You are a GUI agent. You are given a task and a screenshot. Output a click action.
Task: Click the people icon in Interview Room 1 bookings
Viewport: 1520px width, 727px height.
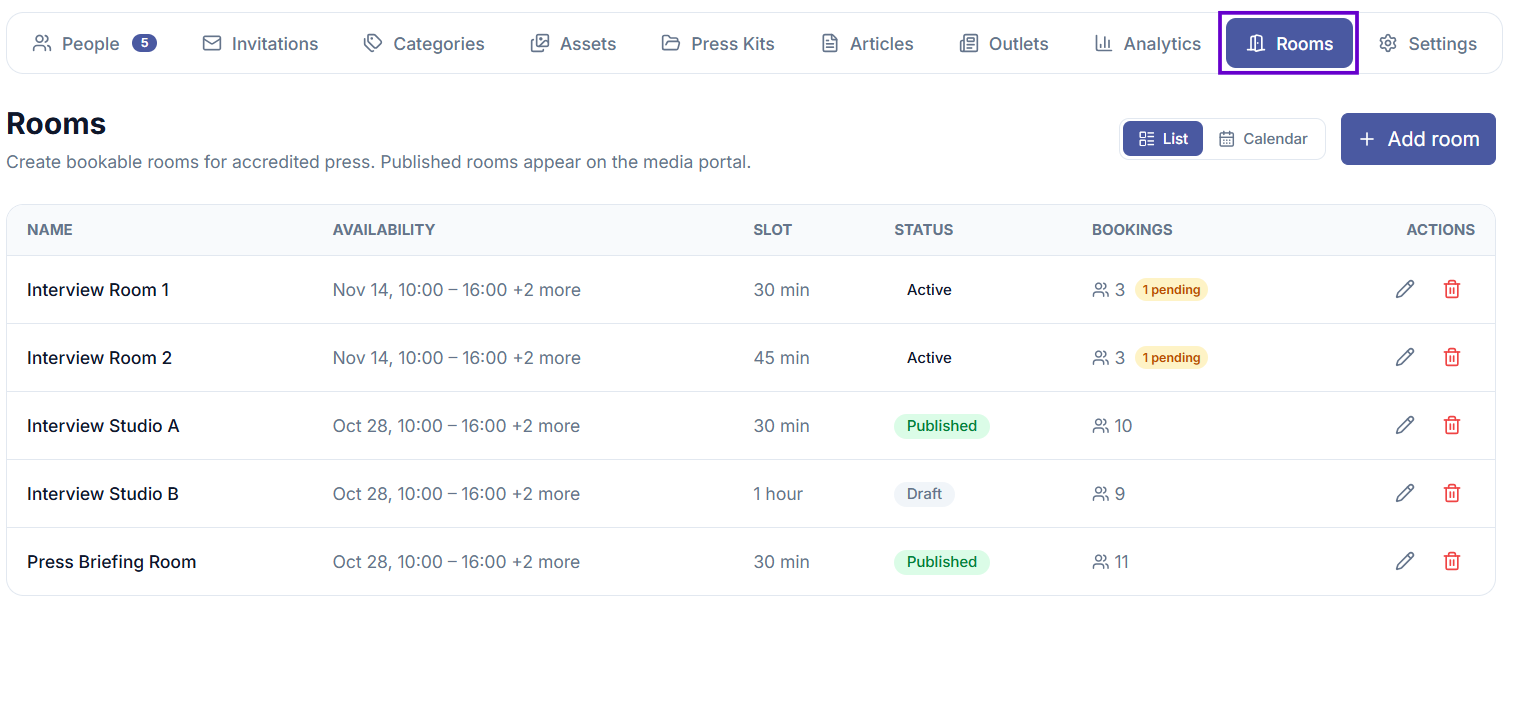click(1101, 290)
